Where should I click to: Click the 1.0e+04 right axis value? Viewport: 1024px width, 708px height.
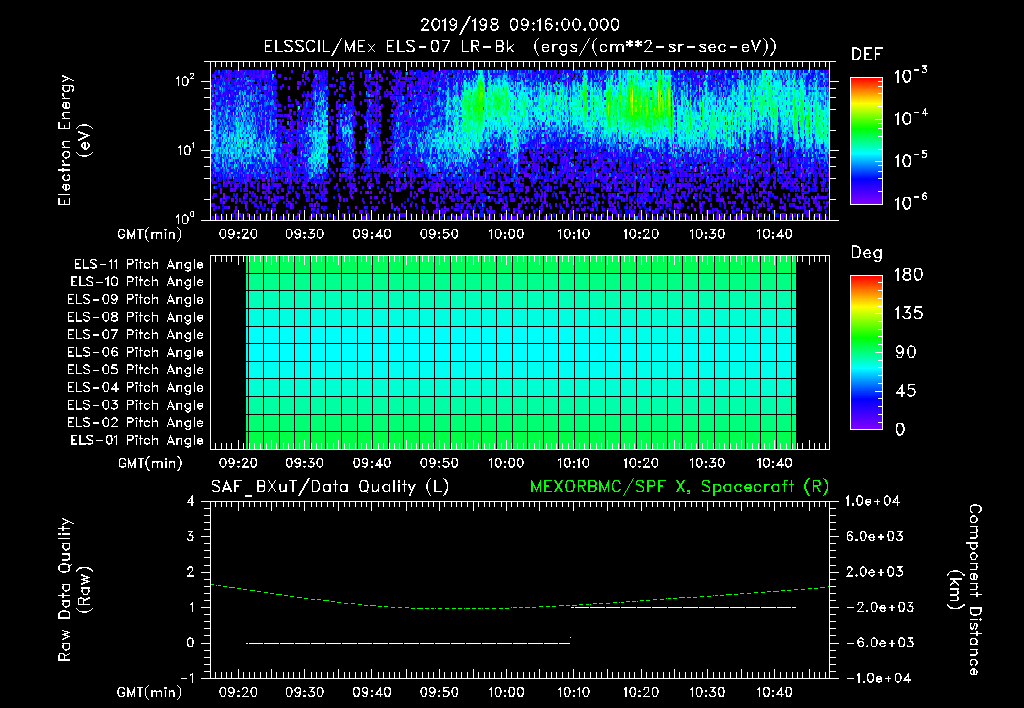pyautogui.click(x=872, y=502)
